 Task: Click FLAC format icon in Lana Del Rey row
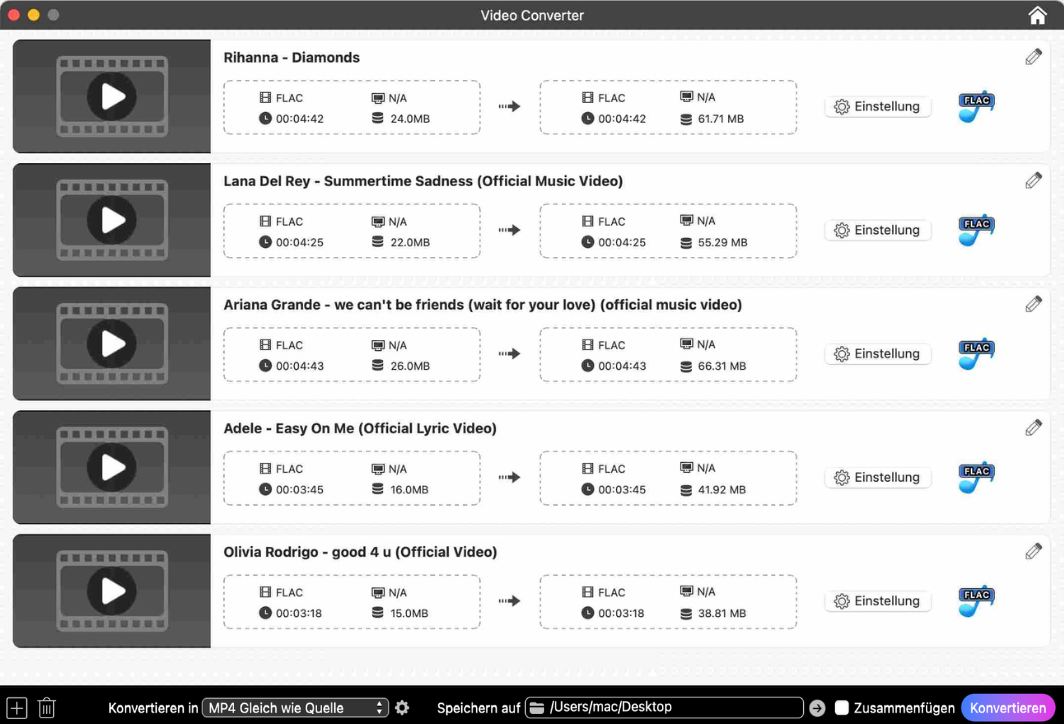976,230
